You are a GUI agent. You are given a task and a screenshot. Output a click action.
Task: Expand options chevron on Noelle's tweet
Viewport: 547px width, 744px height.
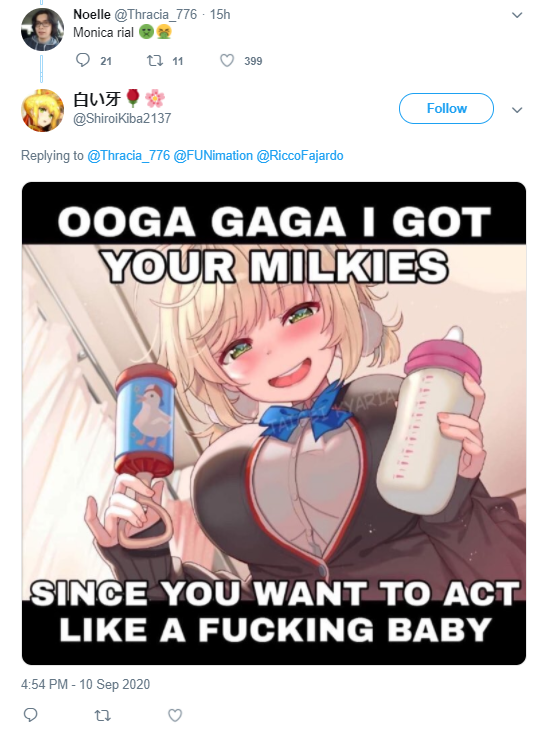point(517,15)
